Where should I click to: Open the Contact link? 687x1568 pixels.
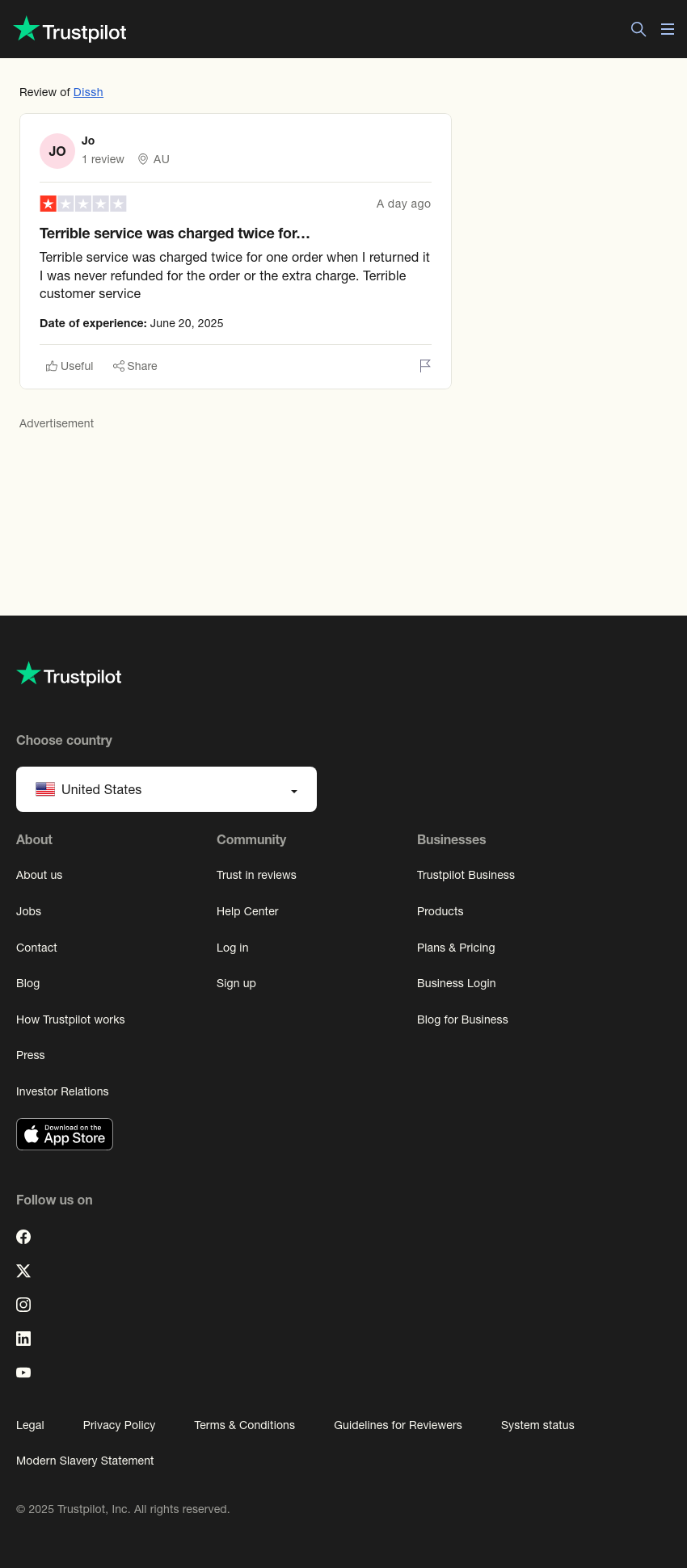[36, 948]
